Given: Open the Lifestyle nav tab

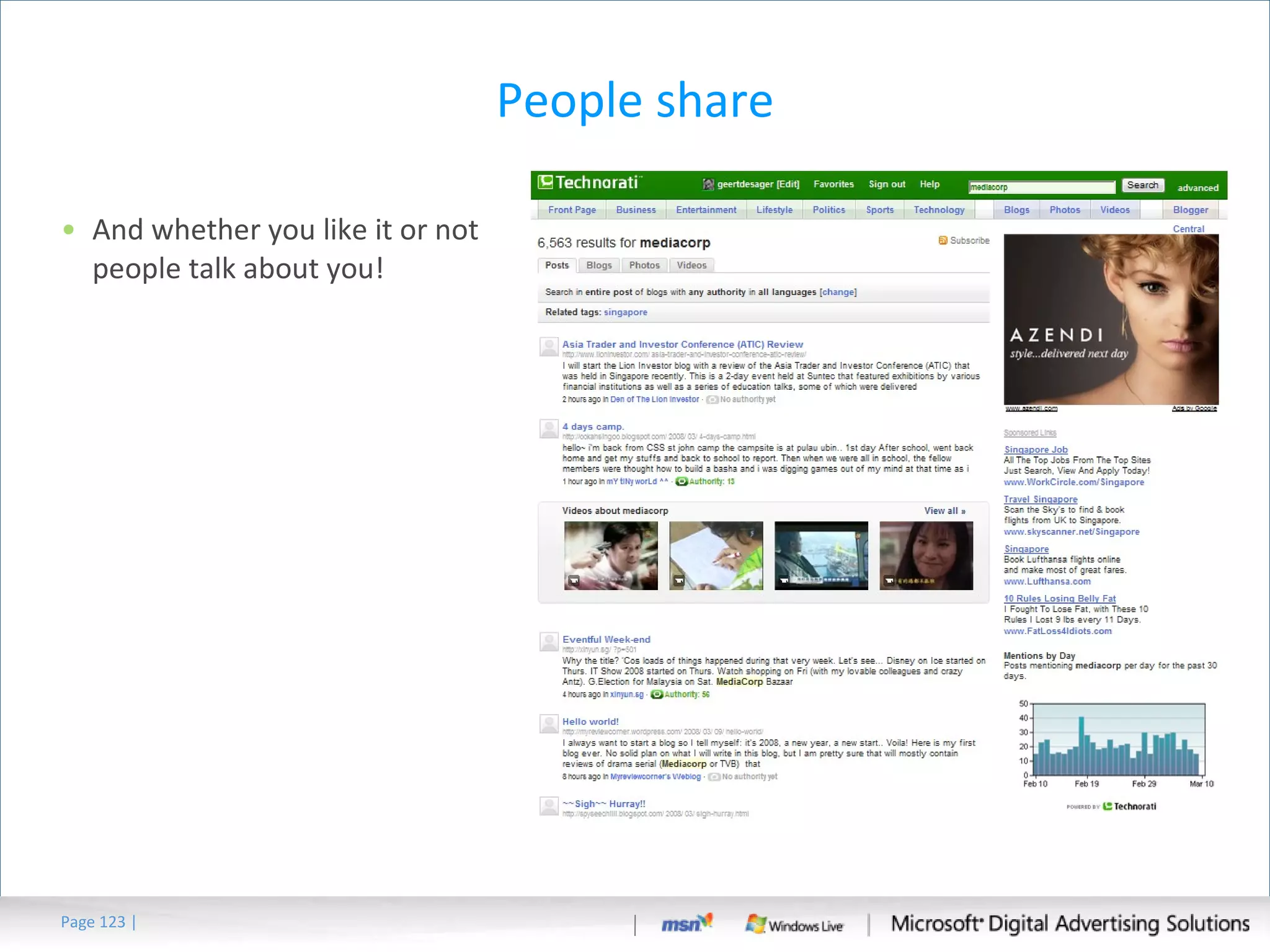Looking at the screenshot, I should 774,210.
